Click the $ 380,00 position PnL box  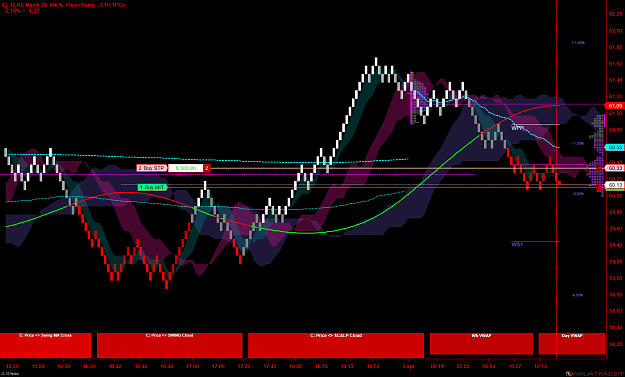pyautogui.click(x=186, y=168)
